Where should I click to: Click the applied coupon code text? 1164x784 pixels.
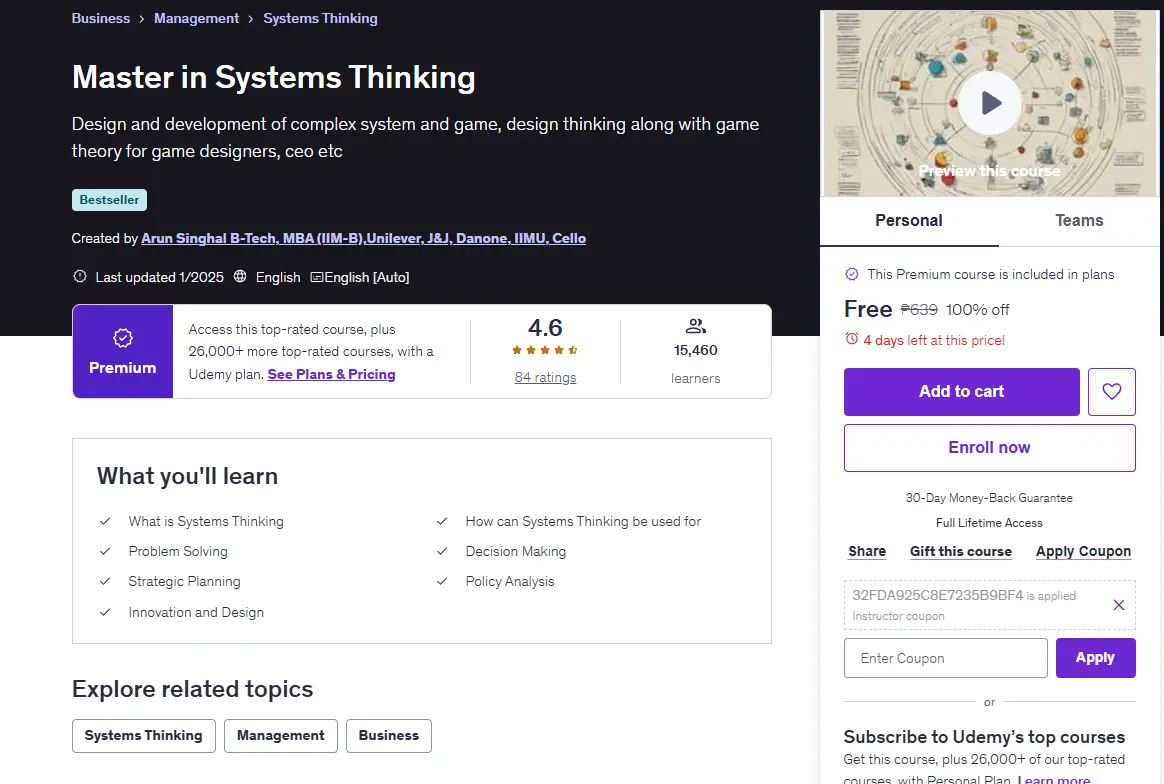click(x=938, y=595)
